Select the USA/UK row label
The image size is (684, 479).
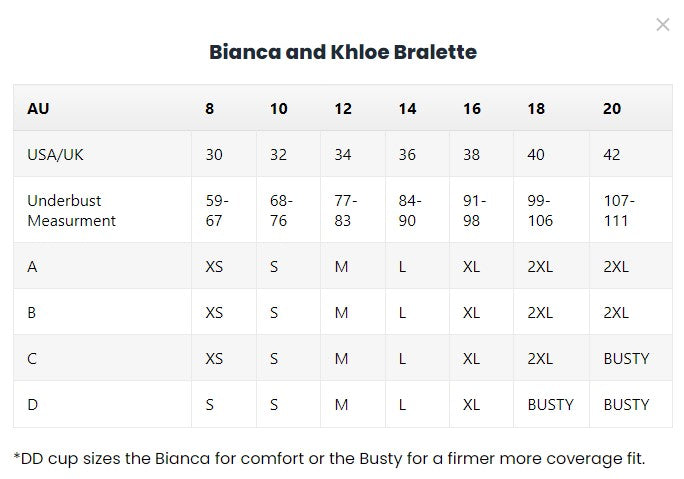point(57,155)
